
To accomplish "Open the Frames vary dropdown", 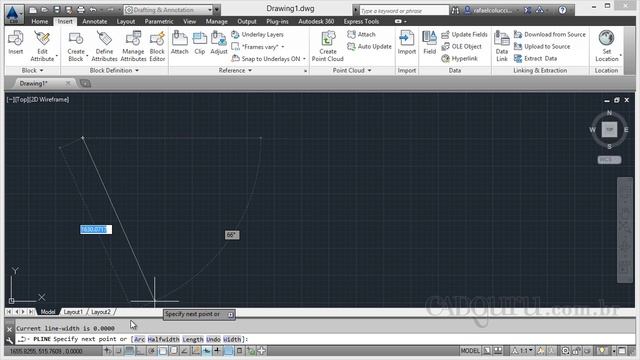I will pyautogui.click(x=258, y=47).
